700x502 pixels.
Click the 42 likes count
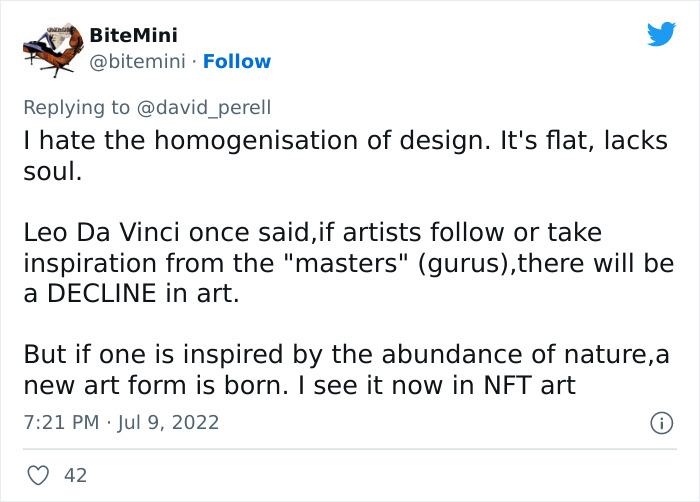click(75, 476)
